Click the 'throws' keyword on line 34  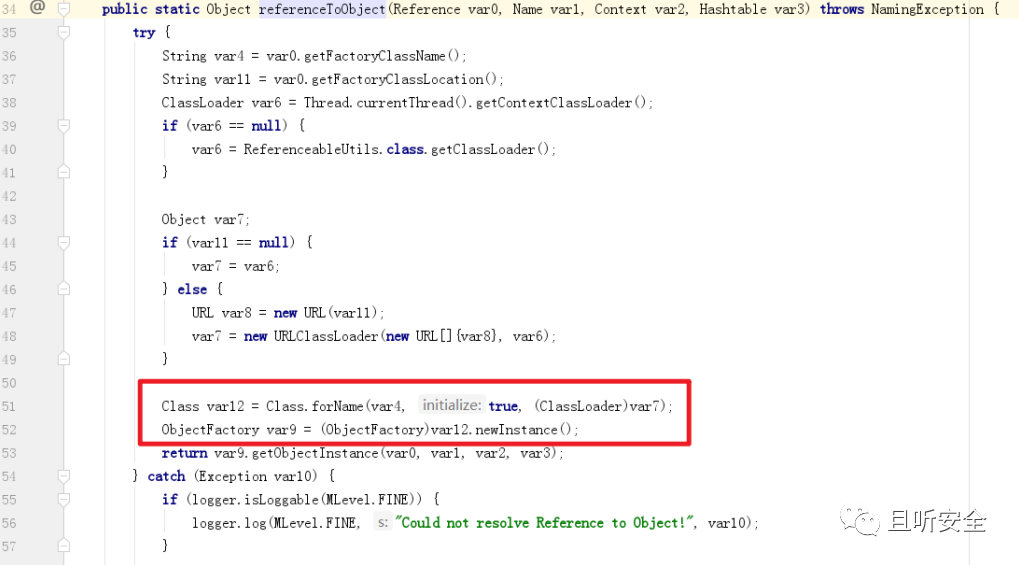coord(842,9)
